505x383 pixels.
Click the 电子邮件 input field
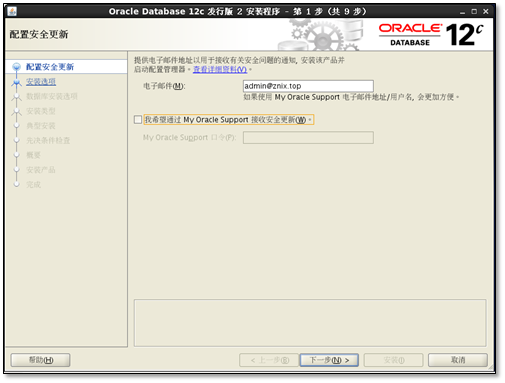pos(308,86)
